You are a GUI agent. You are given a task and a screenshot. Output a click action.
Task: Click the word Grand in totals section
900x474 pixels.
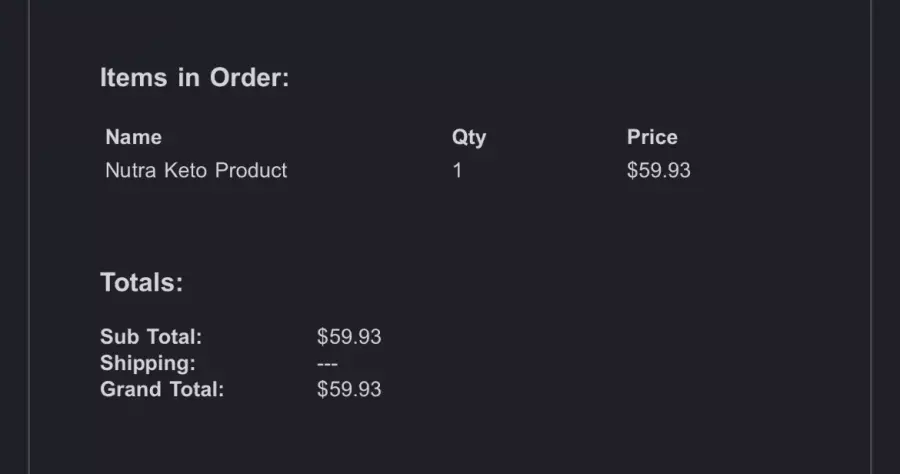click(131, 390)
